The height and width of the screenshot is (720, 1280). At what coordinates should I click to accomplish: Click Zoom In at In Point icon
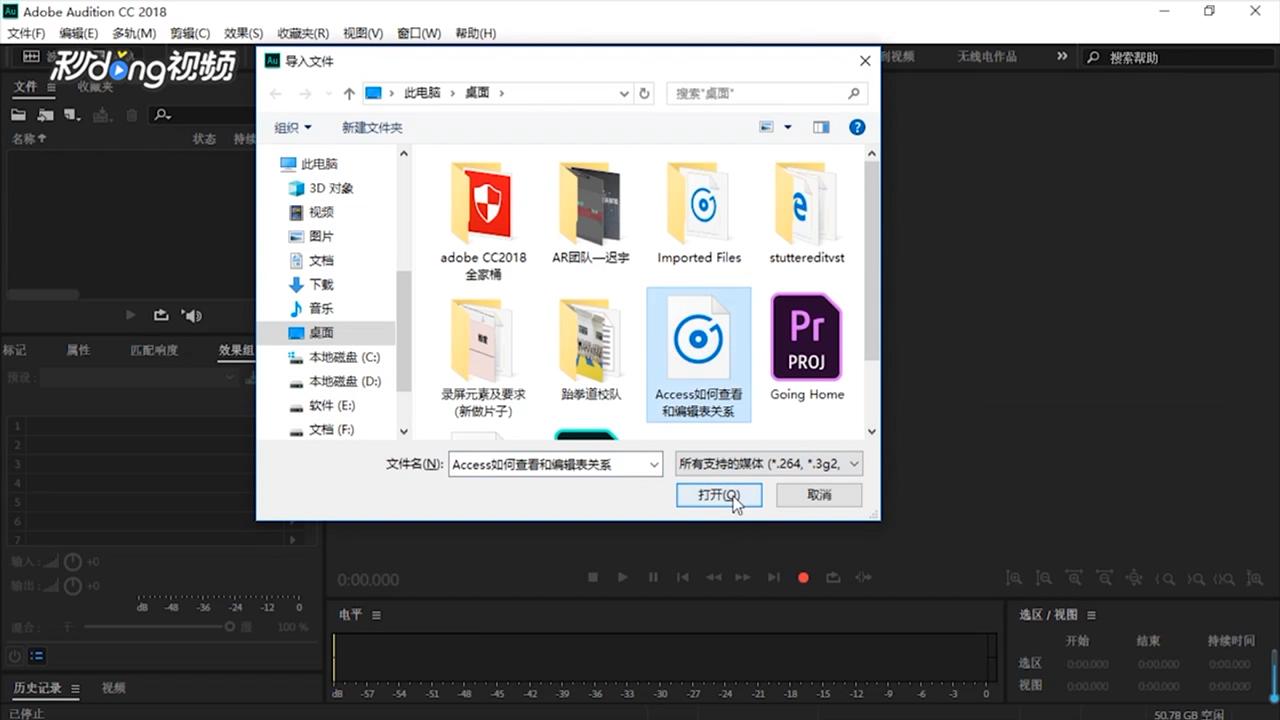[1165, 578]
